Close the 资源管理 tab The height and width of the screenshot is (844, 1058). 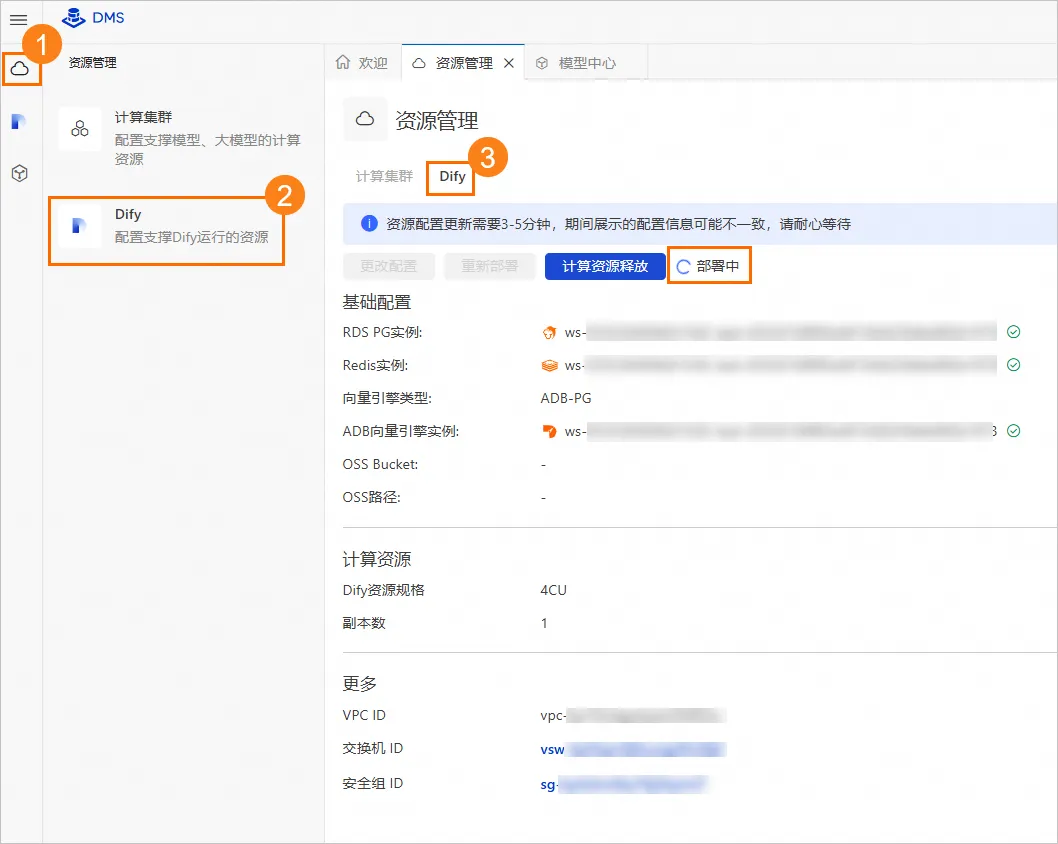point(509,63)
